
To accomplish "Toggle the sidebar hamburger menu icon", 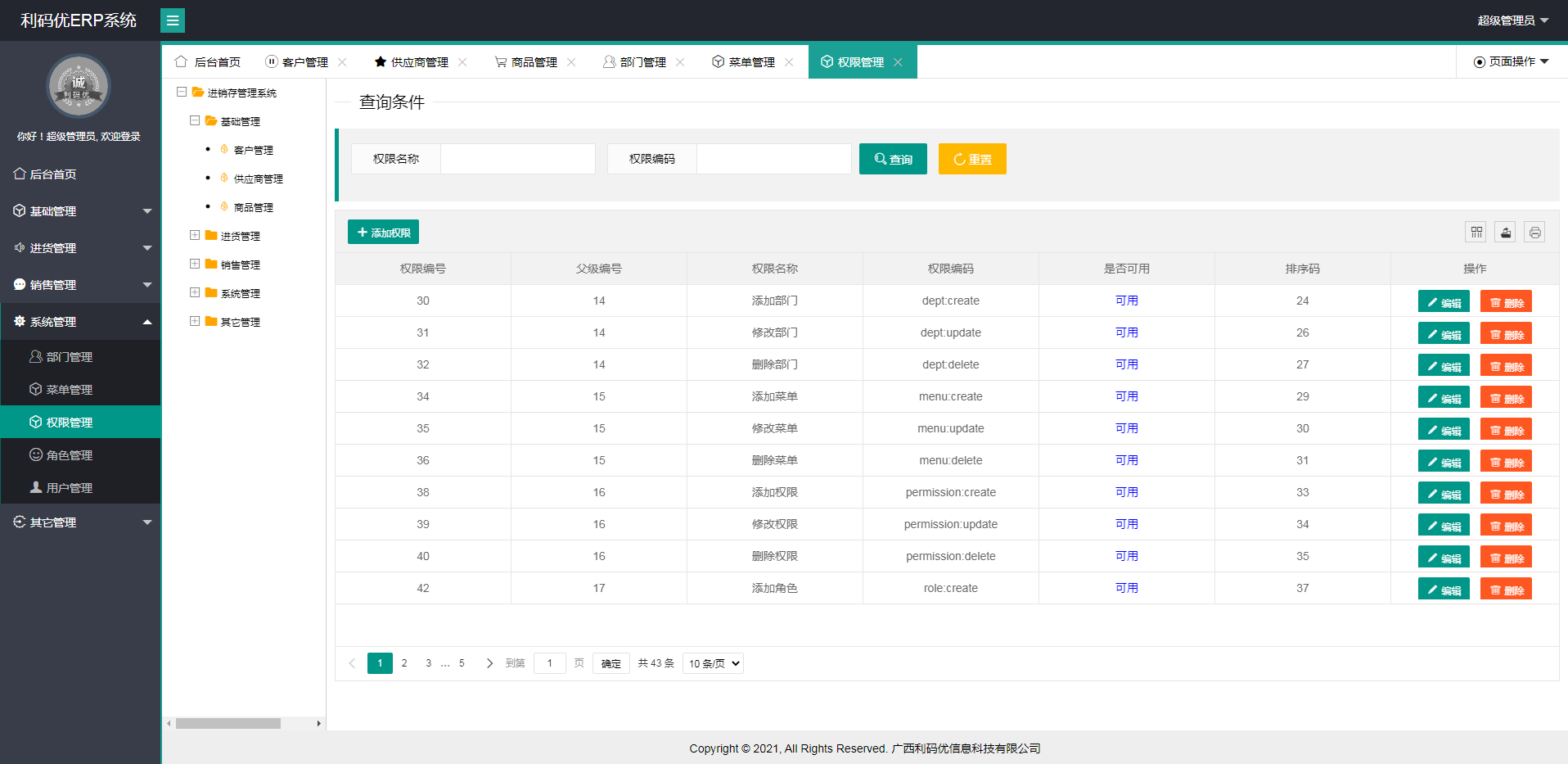I will (x=173, y=20).
